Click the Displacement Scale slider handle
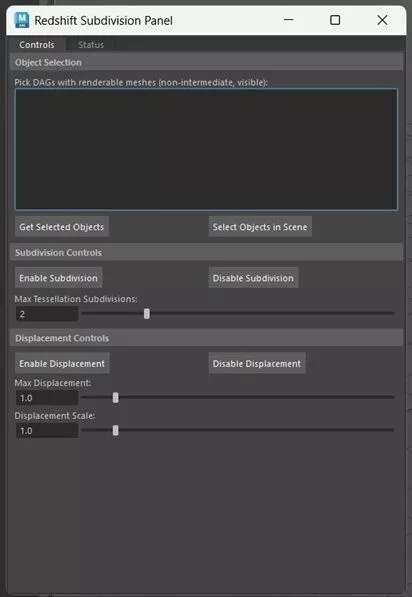 pos(116,430)
